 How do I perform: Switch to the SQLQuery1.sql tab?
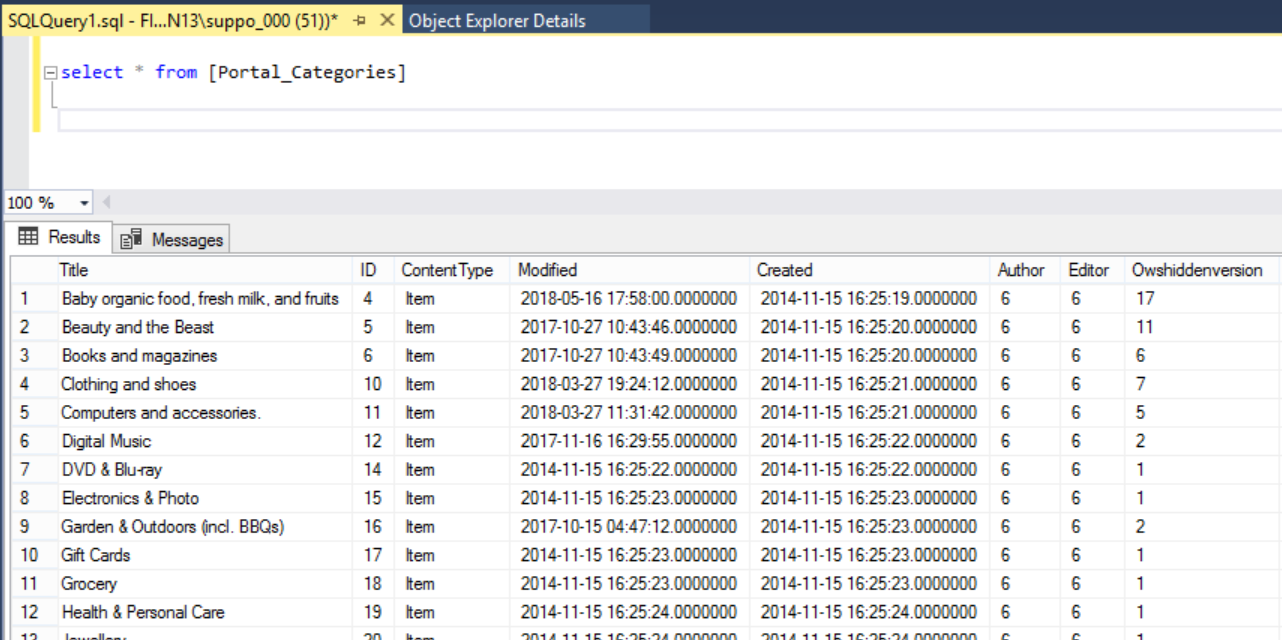[172, 20]
